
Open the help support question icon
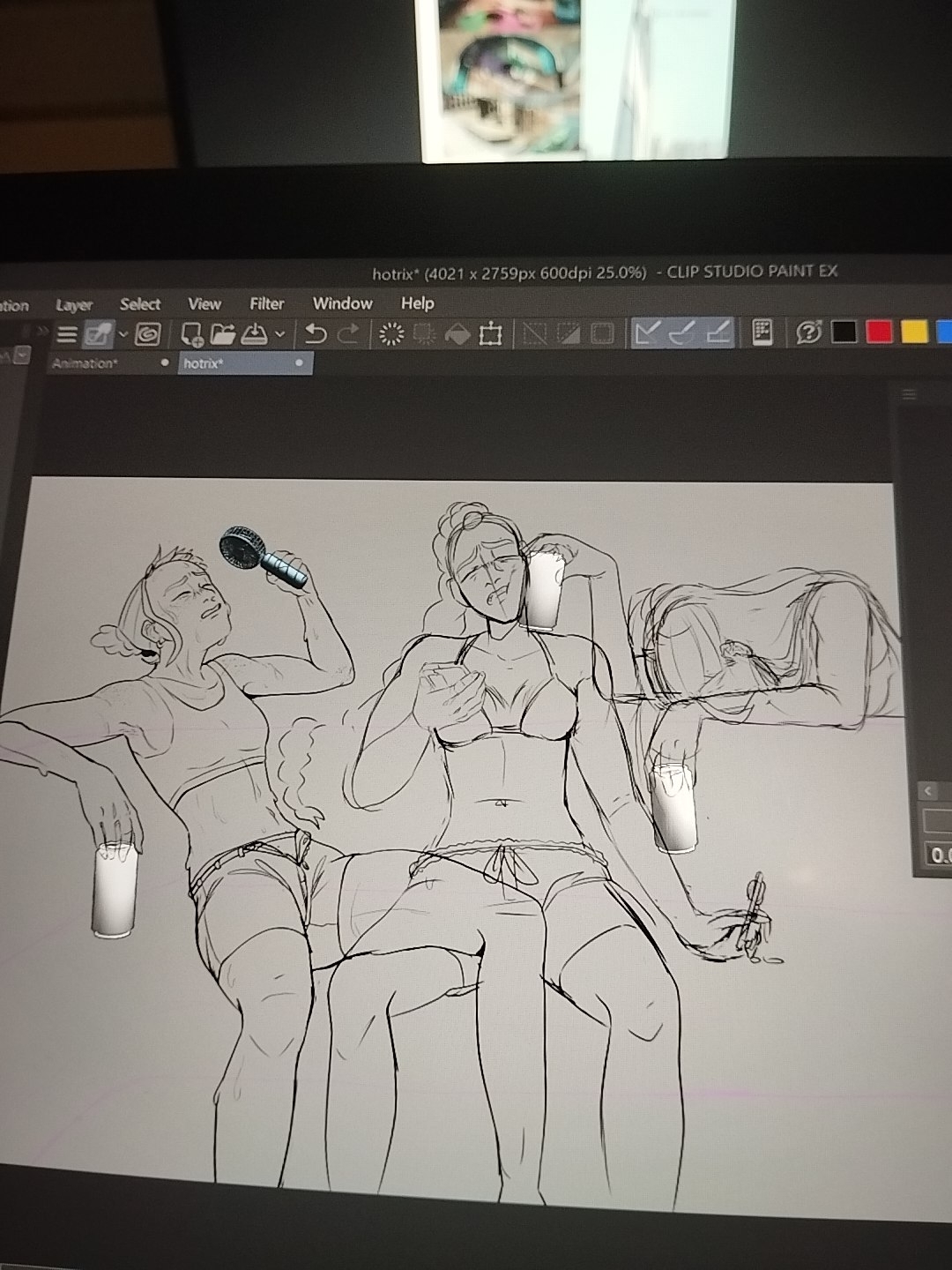(x=808, y=332)
